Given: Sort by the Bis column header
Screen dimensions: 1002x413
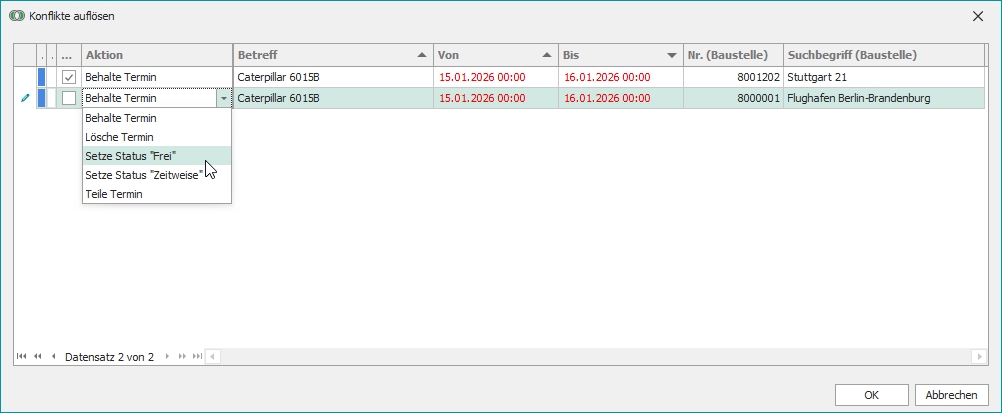Looking at the screenshot, I should pos(618,55).
